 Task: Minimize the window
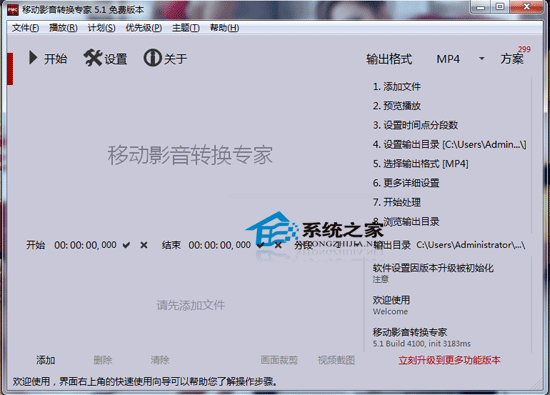coord(481,7)
